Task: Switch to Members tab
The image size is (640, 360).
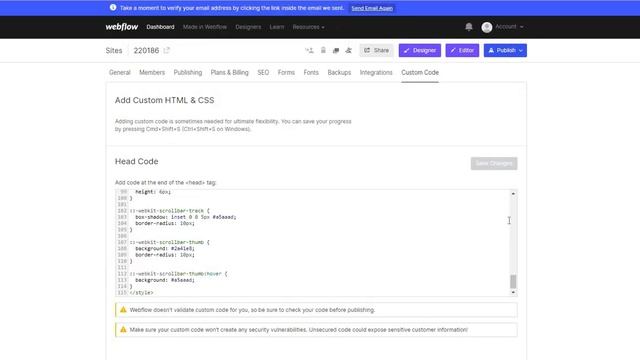Action: pos(152,72)
